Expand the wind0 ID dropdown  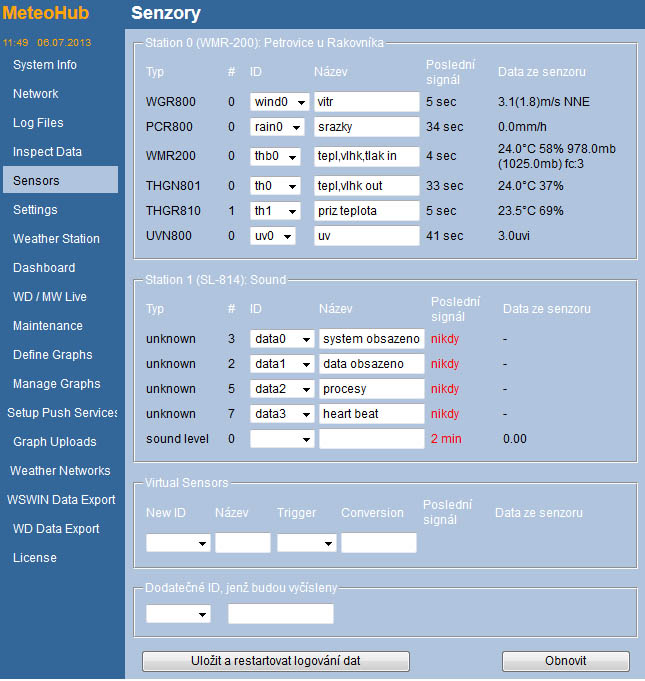tap(280, 102)
